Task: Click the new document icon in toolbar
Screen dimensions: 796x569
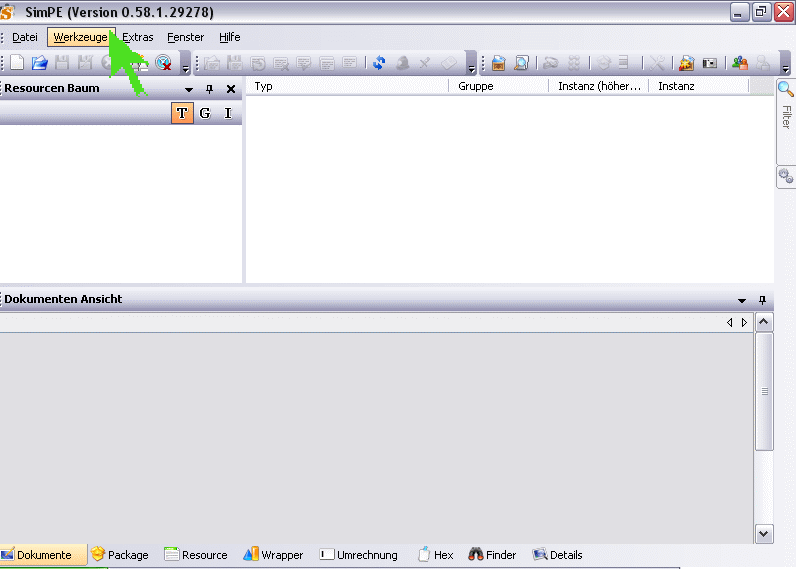Action: pos(17,63)
